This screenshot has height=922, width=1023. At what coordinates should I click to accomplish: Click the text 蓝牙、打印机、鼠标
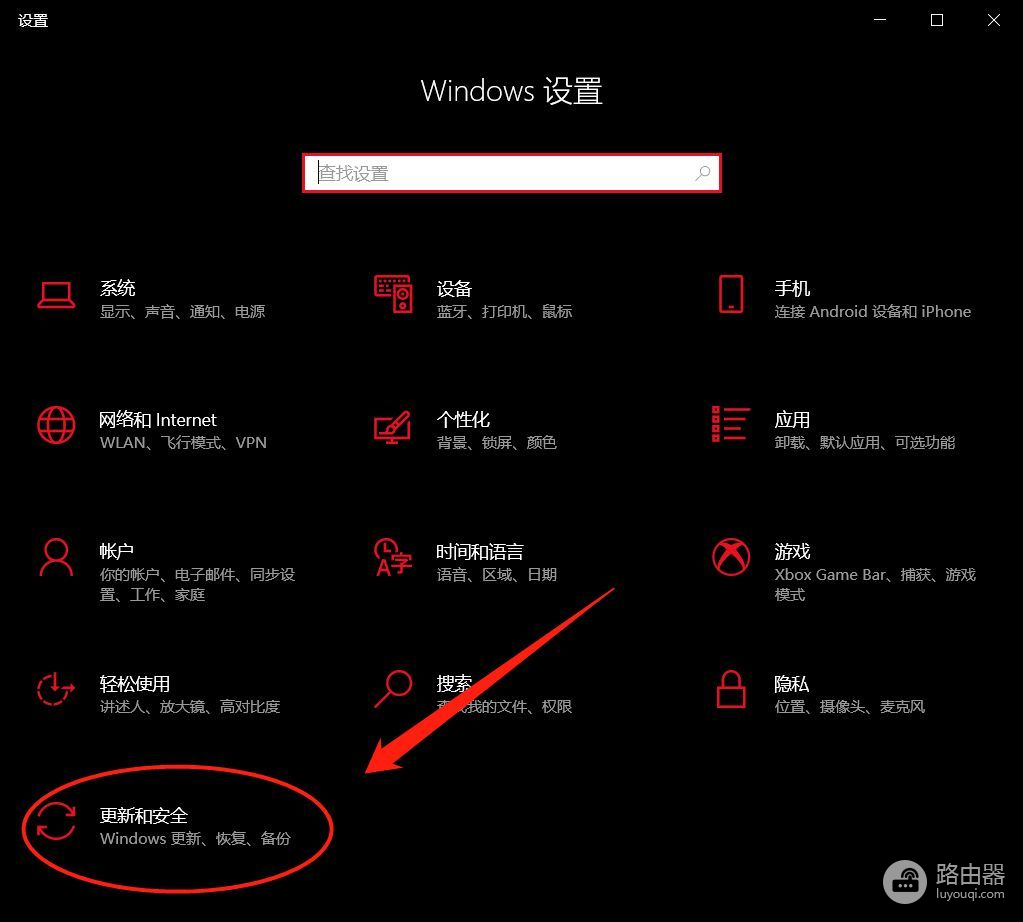click(x=504, y=312)
